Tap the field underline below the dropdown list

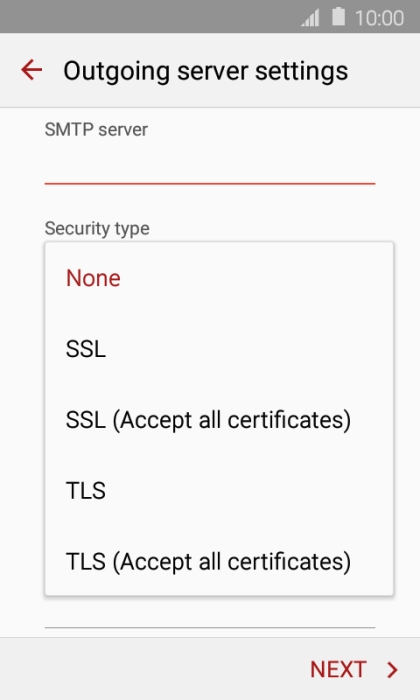pyautogui.click(x=210, y=627)
